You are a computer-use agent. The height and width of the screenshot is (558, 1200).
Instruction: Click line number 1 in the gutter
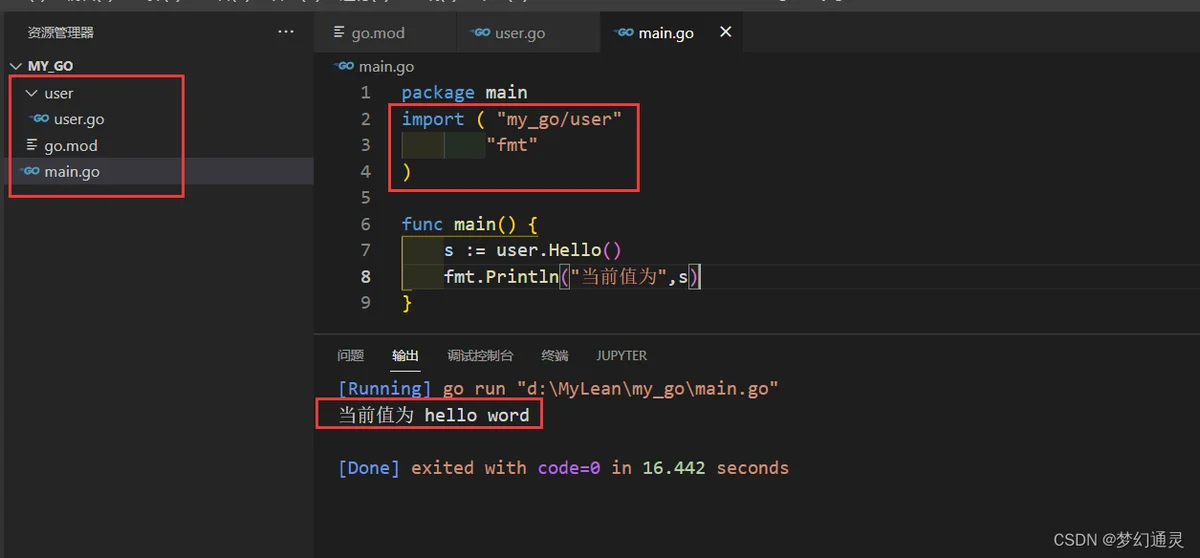tap(365, 92)
